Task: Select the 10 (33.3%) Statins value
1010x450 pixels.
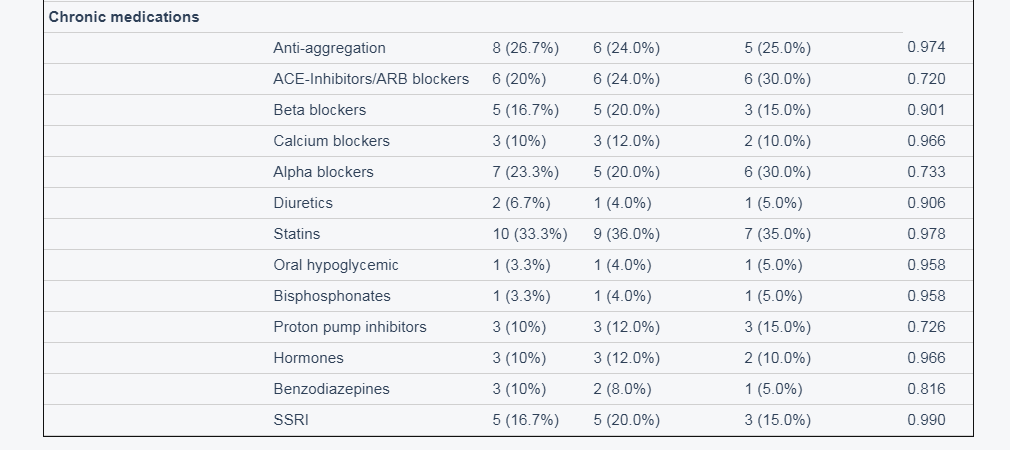Action: pos(530,234)
